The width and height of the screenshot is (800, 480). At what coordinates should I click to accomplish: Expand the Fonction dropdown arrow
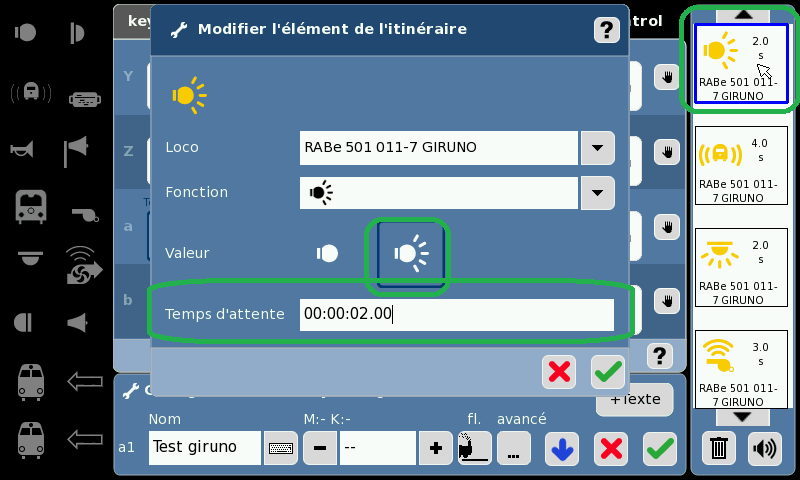pyautogui.click(x=597, y=193)
